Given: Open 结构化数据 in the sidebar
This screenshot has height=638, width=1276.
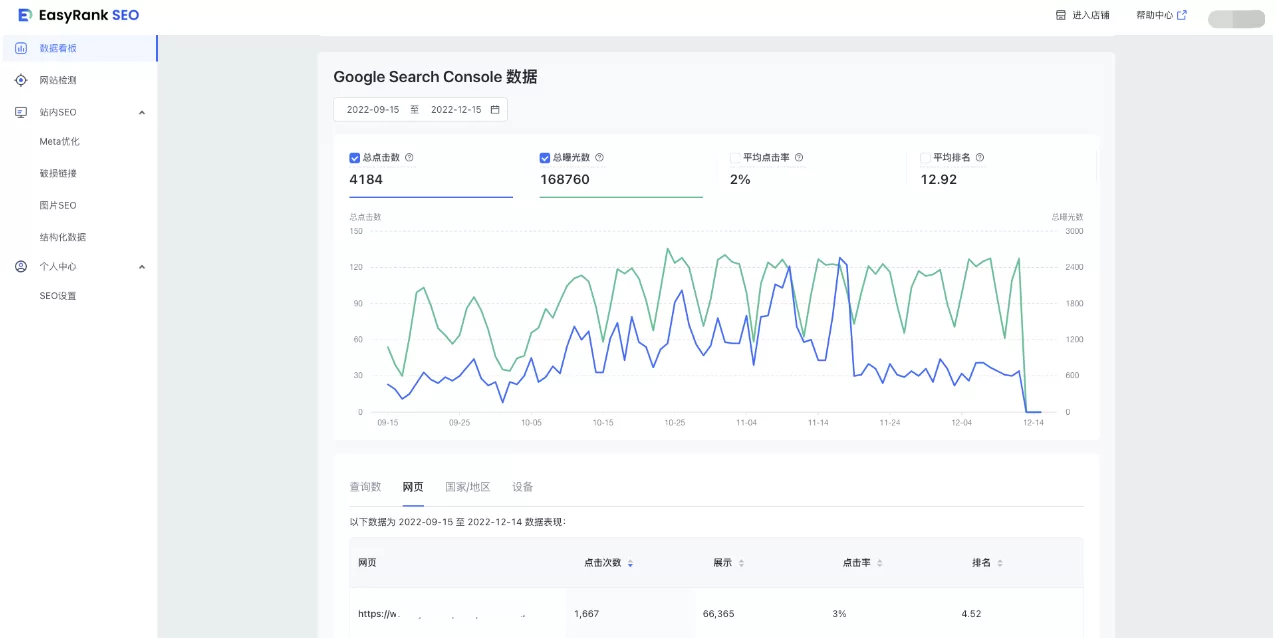Looking at the screenshot, I should click(x=62, y=237).
